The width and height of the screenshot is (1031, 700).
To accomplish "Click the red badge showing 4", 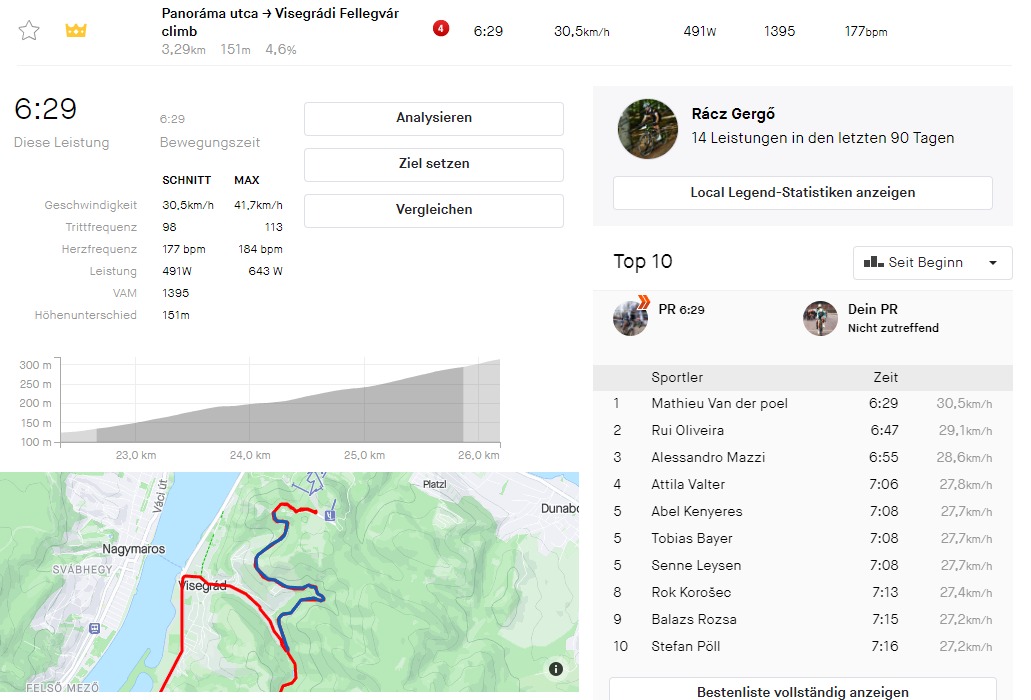I will point(441,29).
